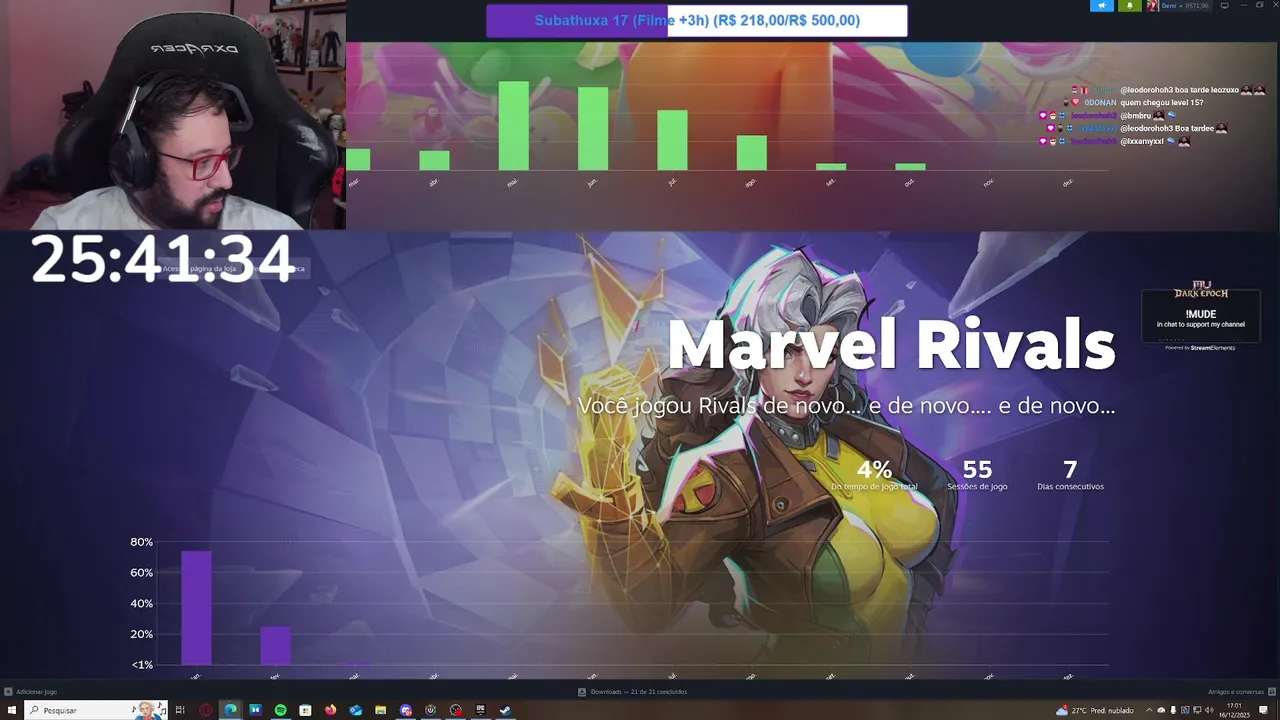Screen dimensions: 1280x720
Task: Open Epic Games Launcher taskbar icon
Action: point(480,710)
